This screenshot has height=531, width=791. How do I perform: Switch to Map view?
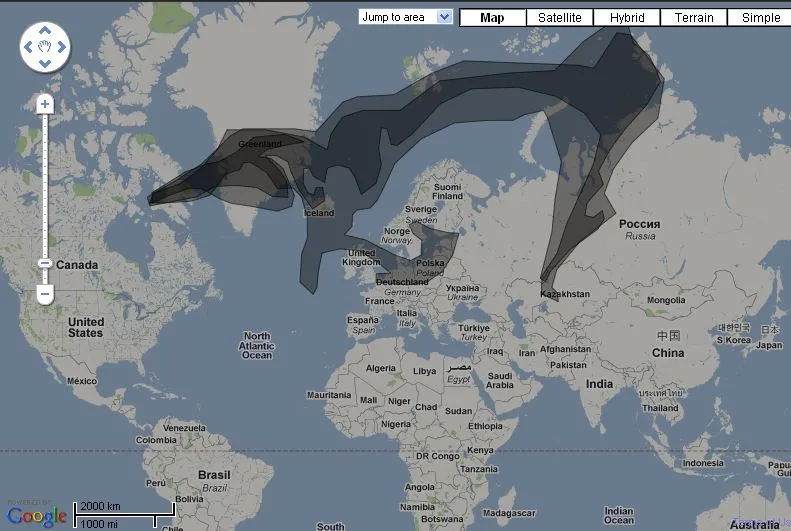pyautogui.click(x=492, y=17)
